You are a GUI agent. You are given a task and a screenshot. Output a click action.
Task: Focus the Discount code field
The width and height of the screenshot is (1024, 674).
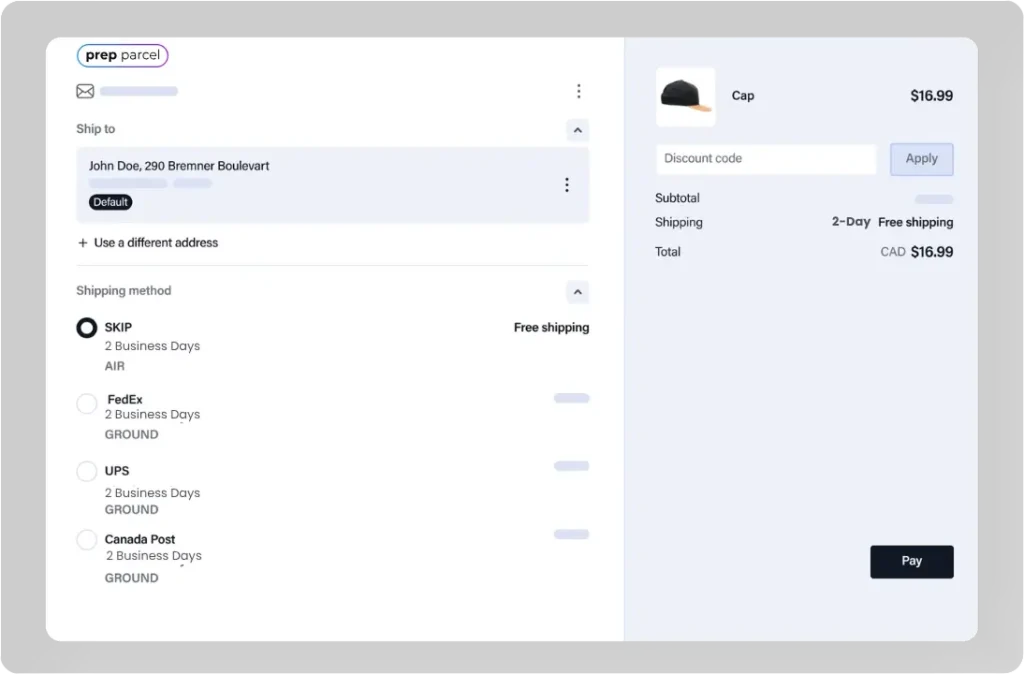coord(766,159)
